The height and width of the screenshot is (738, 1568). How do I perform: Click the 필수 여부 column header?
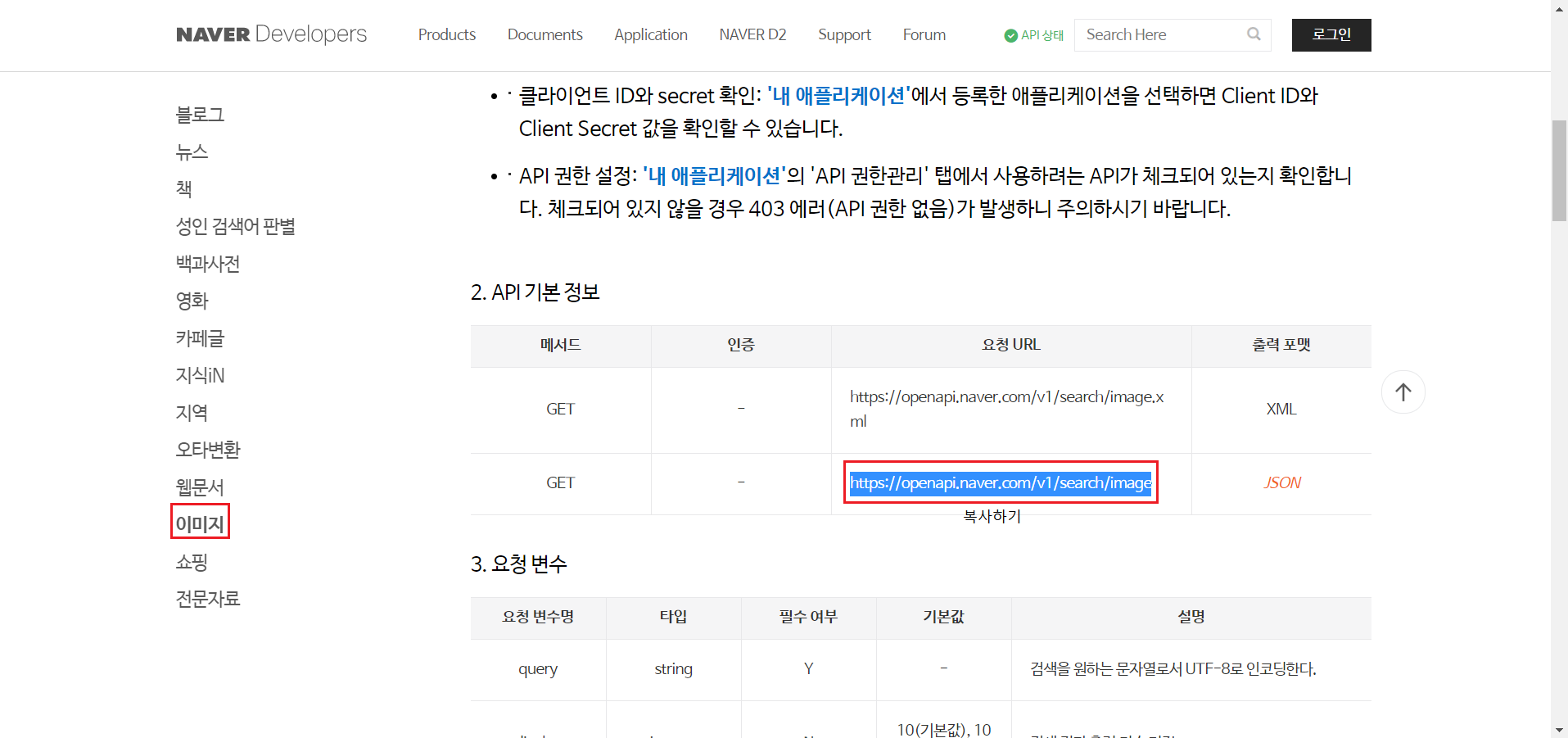pyautogui.click(x=808, y=617)
